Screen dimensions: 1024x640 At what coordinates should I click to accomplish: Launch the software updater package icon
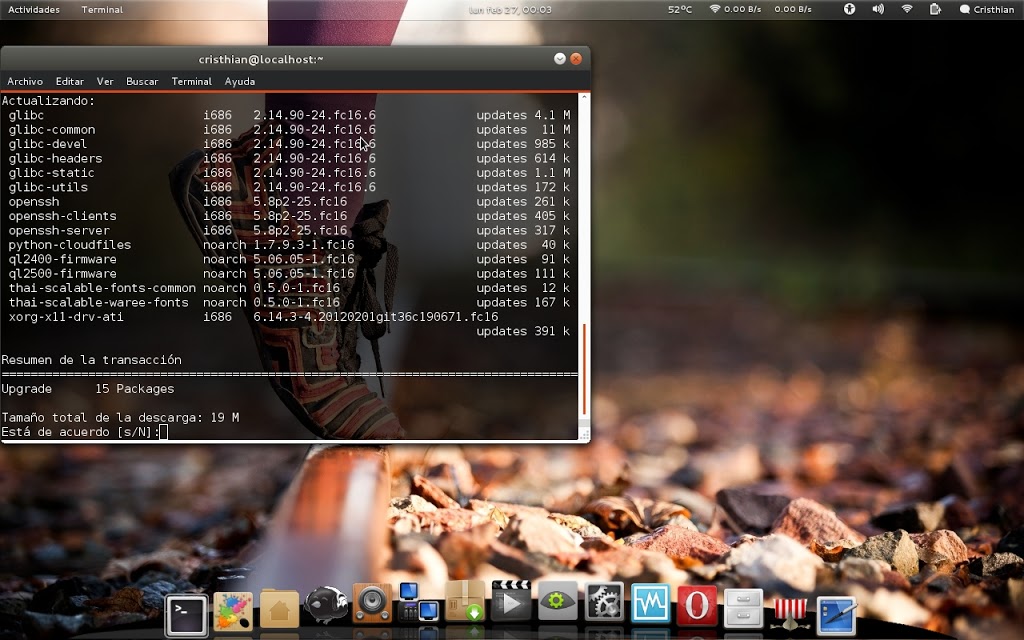464,604
